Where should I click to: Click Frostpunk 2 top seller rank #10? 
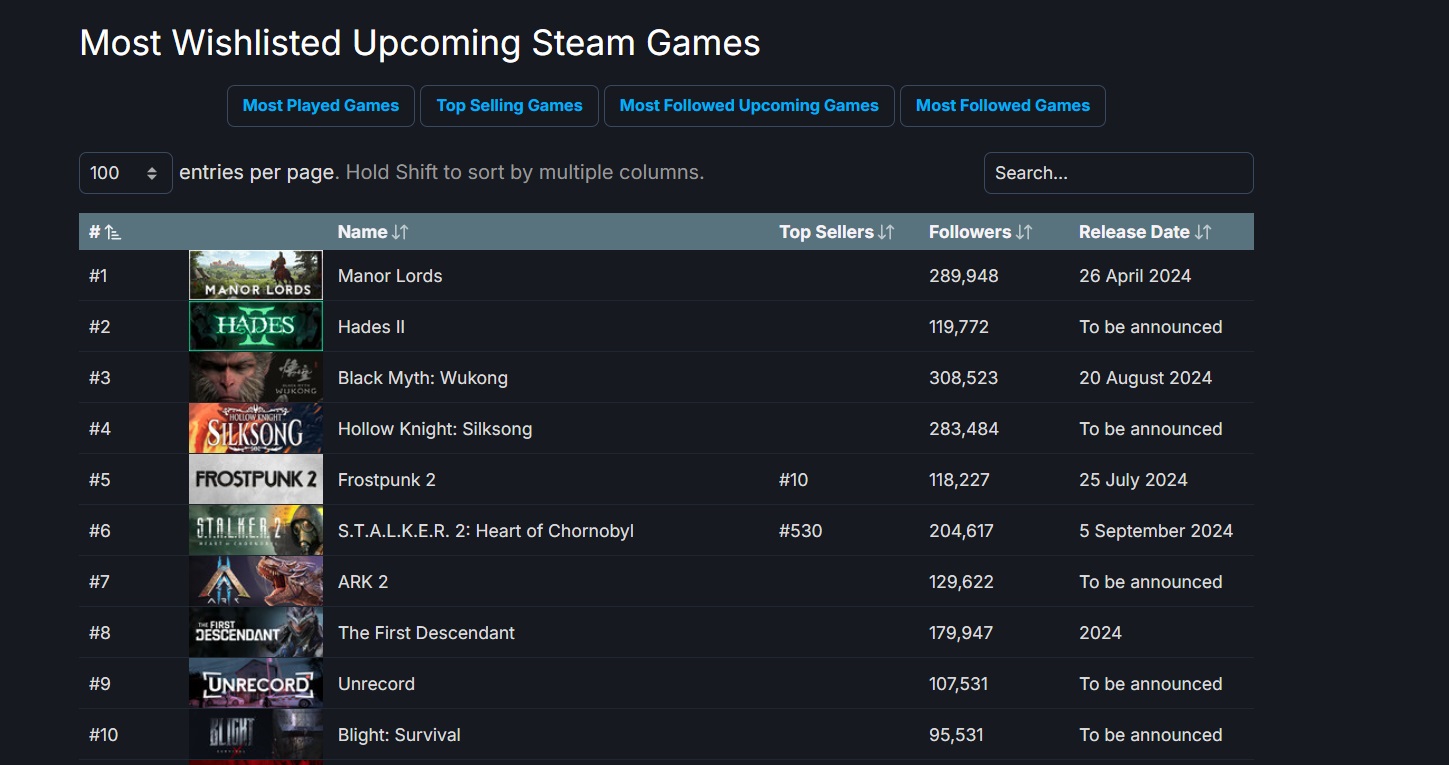tap(793, 480)
